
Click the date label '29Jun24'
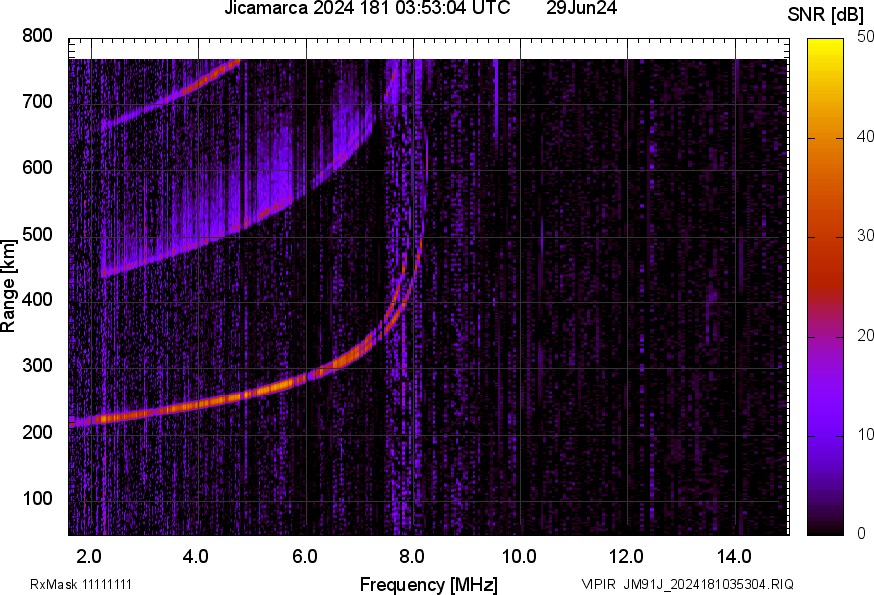[581, 8]
